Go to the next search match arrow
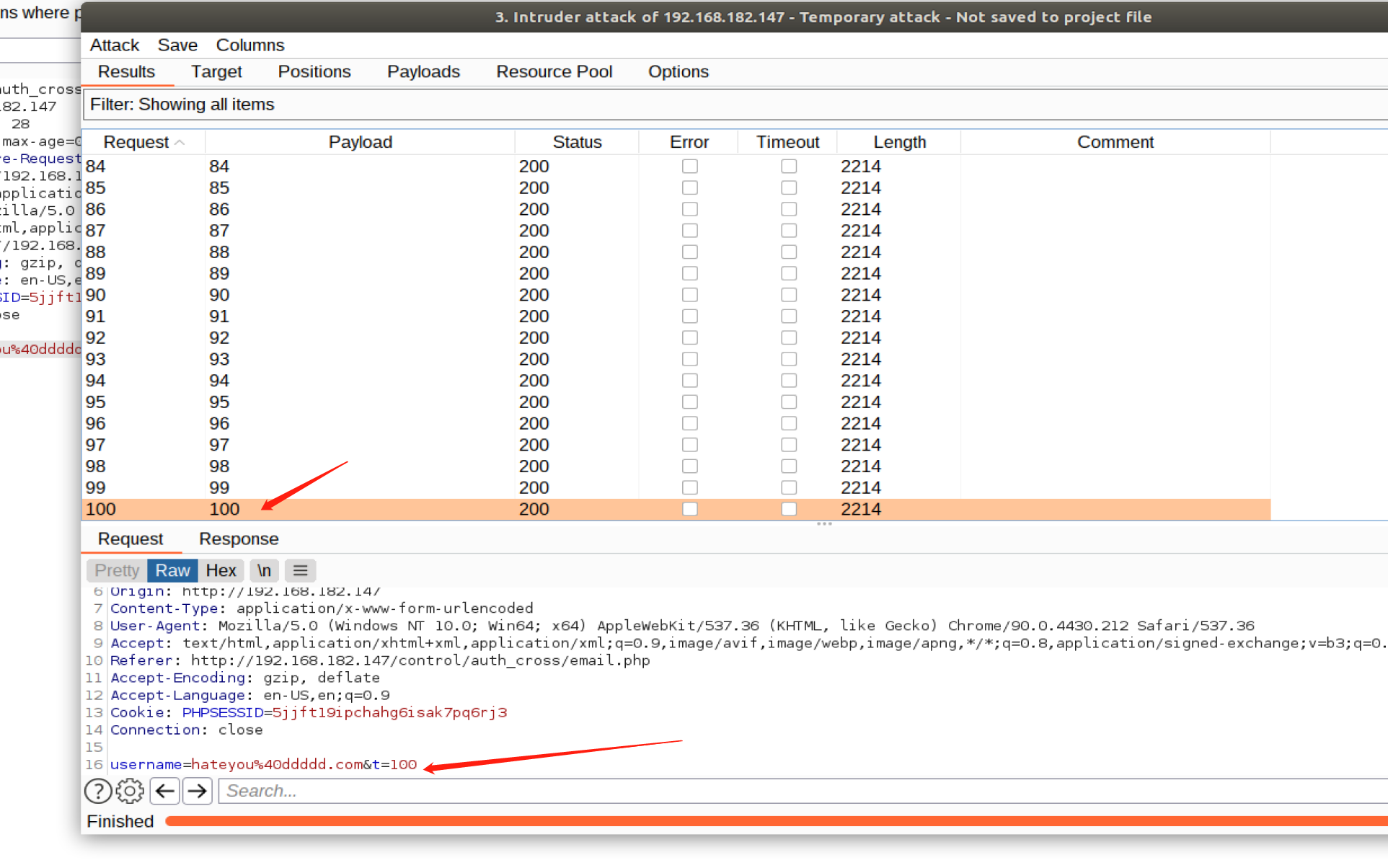The image size is (1388, 868). (x=197, y=791)
